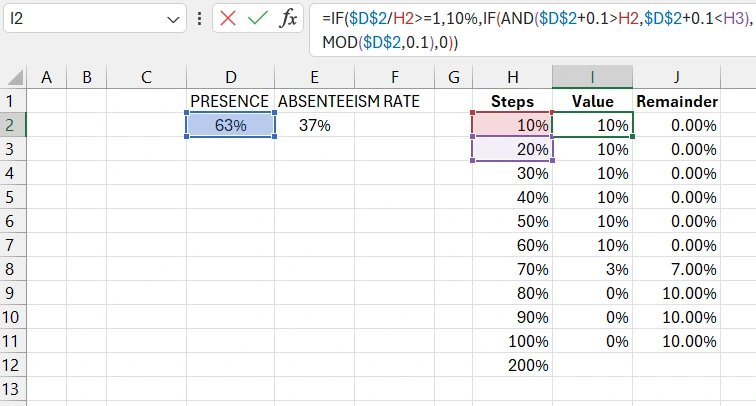Click the Remainder column heading cell
The image size is (756, 406).
click(x=676, y=101)
